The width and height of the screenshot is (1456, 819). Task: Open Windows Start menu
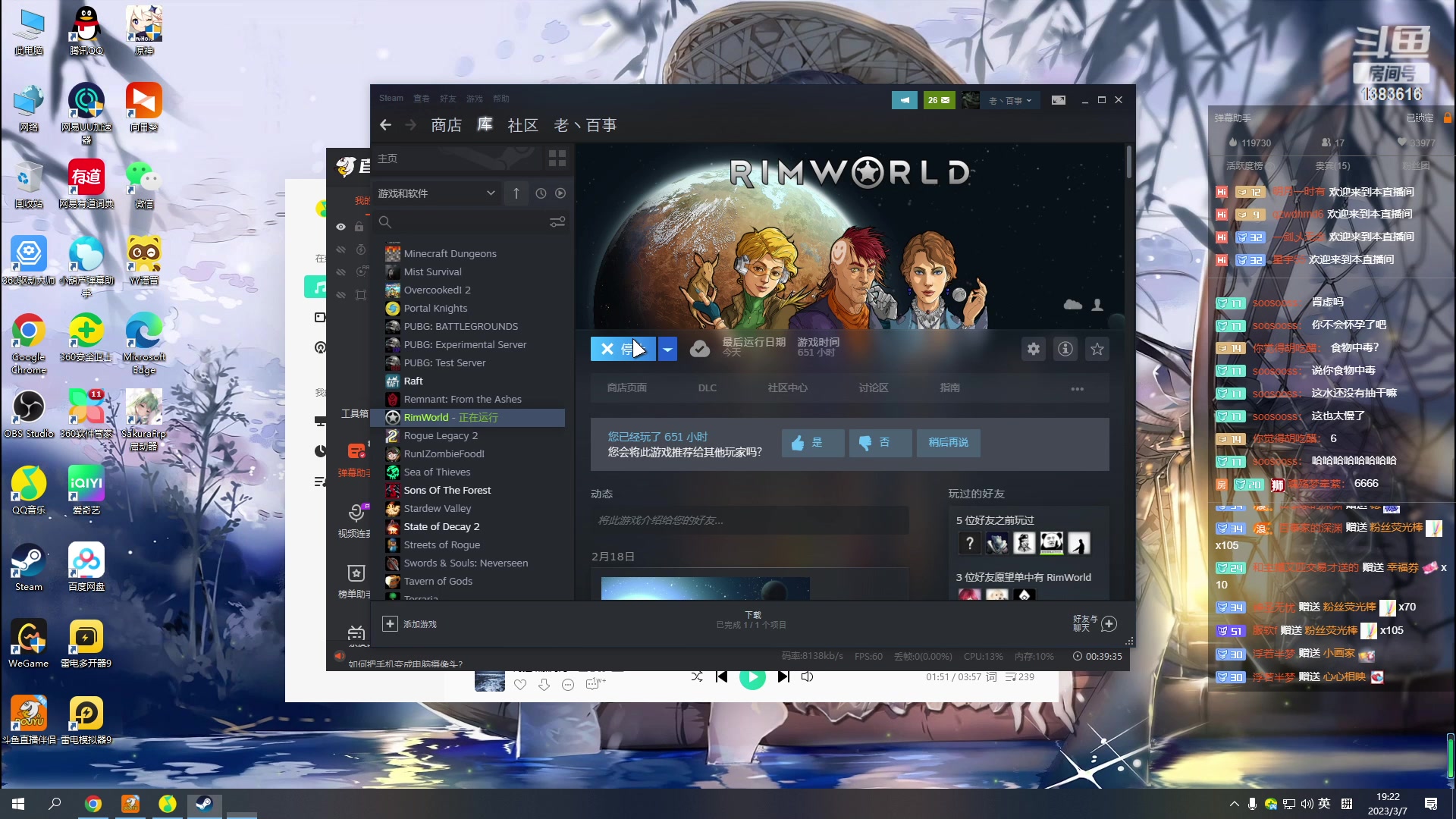(x=18, y=804)
